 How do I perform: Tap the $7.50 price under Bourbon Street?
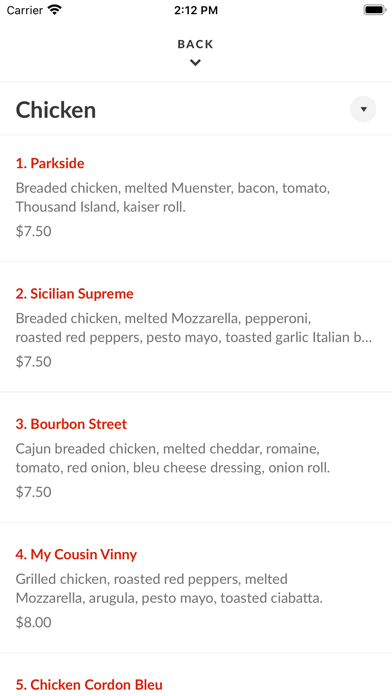[x=34, y=492]
